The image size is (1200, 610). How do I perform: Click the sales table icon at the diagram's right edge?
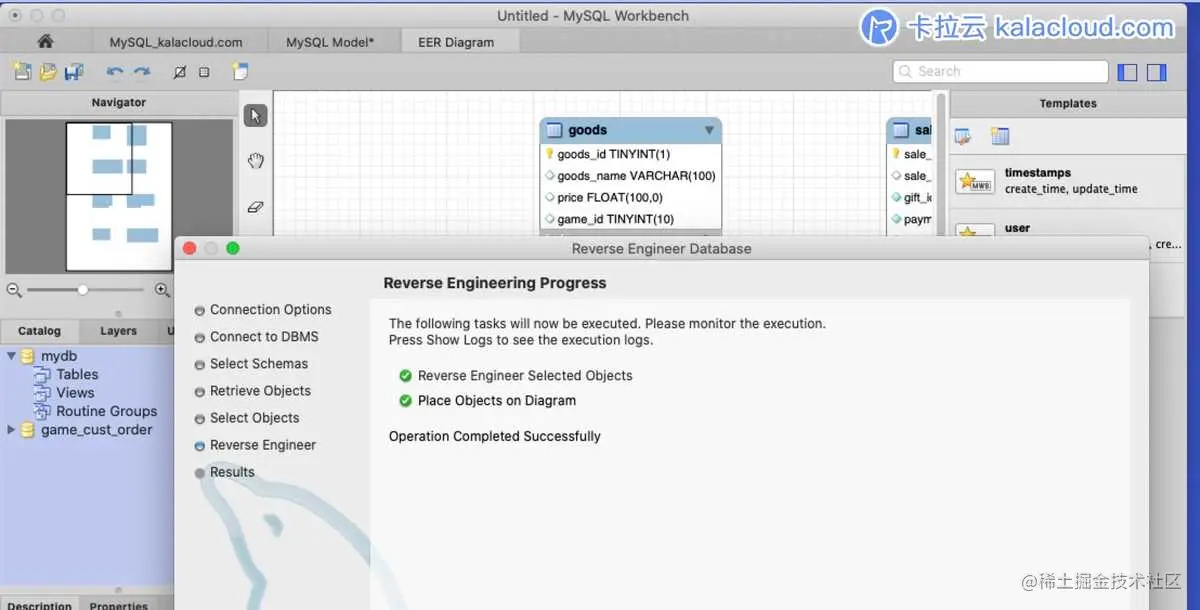tap(900, 130)
